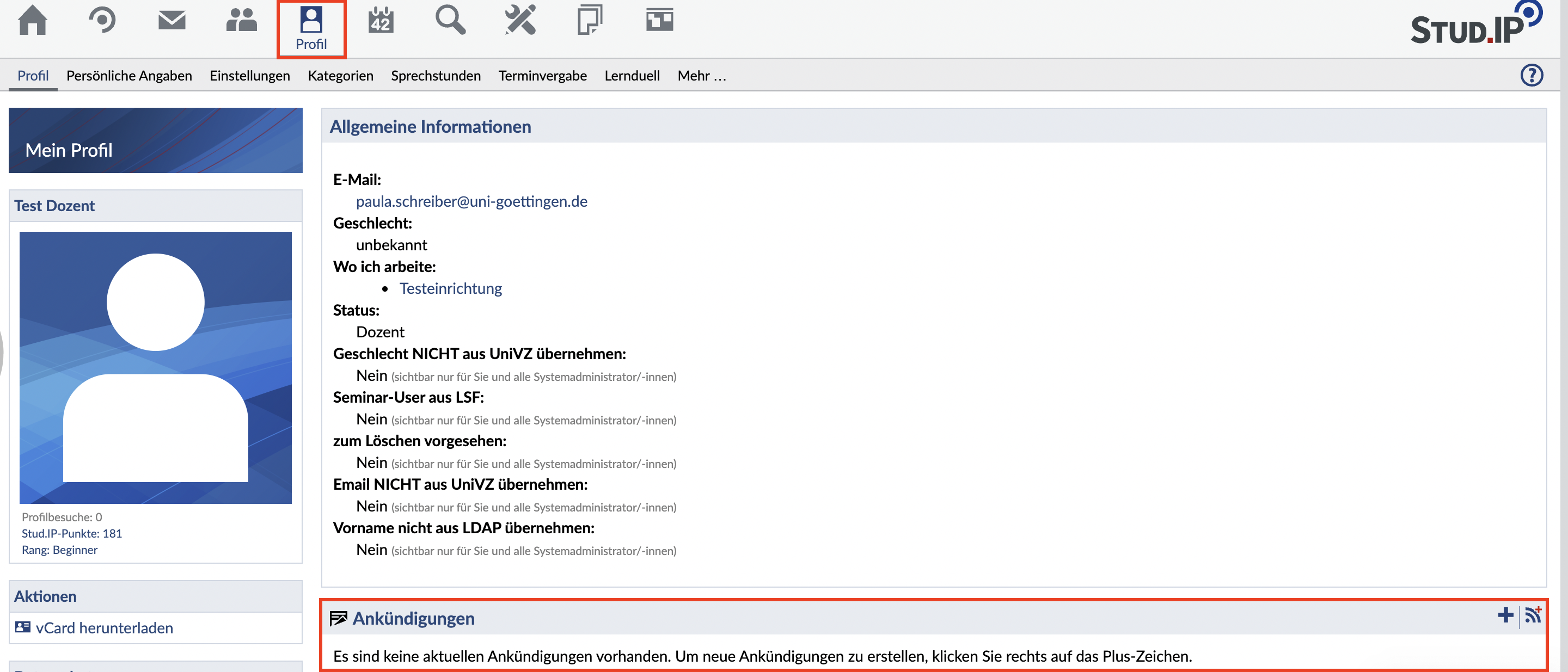Screen dimensions: 1568x672
Task: Select the Sprechstunden tab
Action: coord(435,76)
